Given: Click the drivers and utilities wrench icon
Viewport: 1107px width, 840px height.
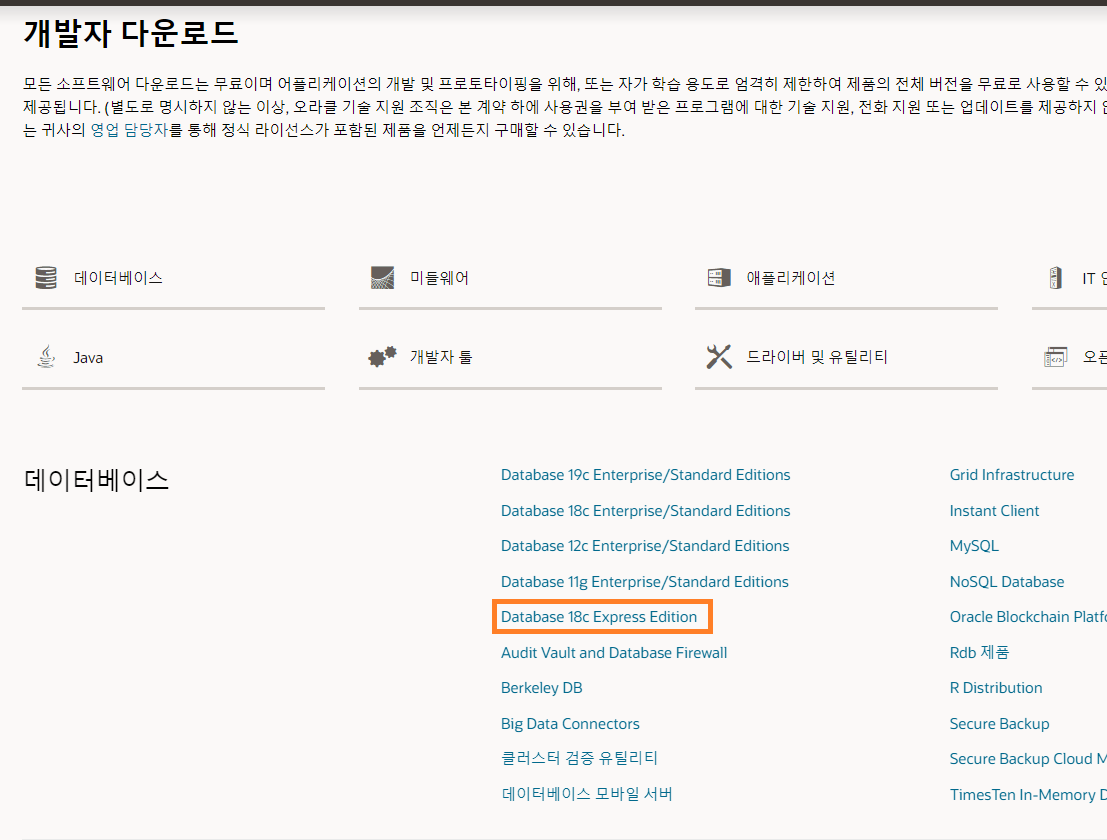Looking at the screenshot, I should click(x=719, y=357).
